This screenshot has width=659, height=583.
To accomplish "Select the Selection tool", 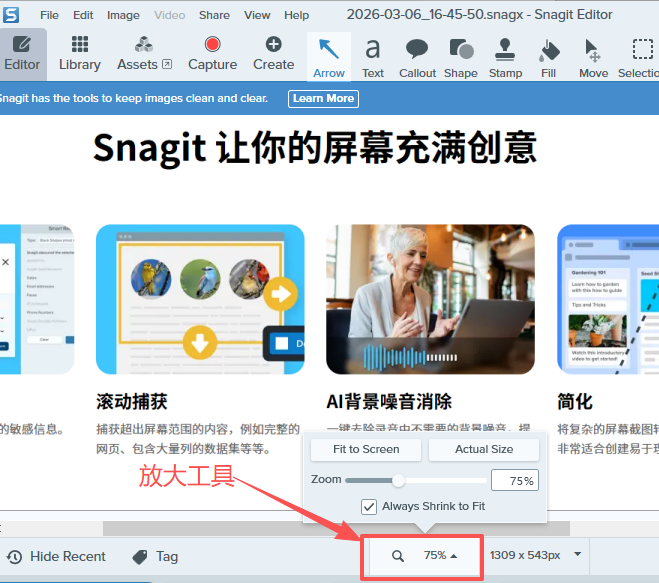I will [x=639, y=58].
